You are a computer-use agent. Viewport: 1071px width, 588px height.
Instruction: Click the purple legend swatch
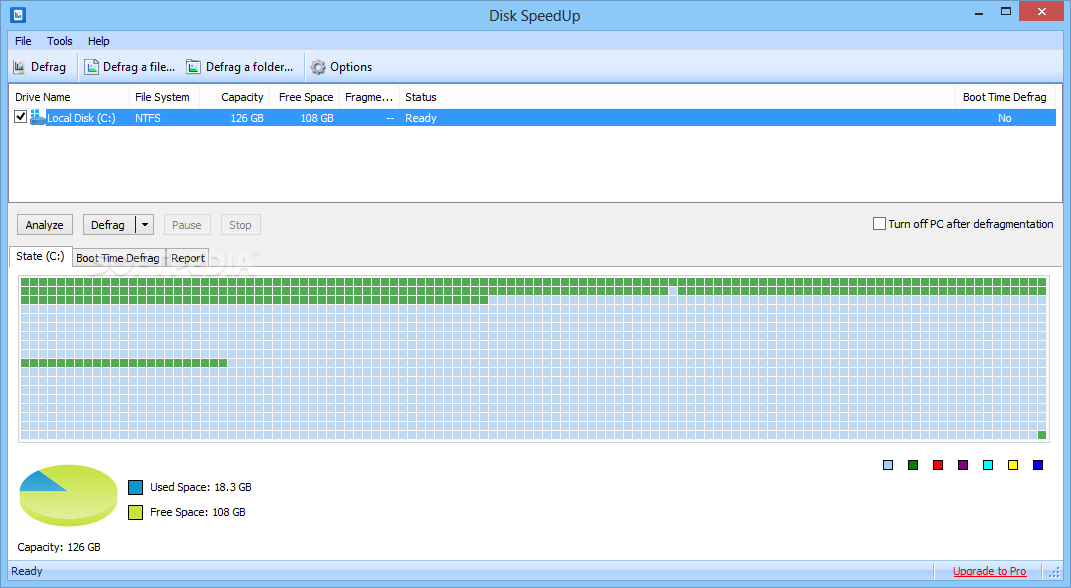[x=963, y=465]
